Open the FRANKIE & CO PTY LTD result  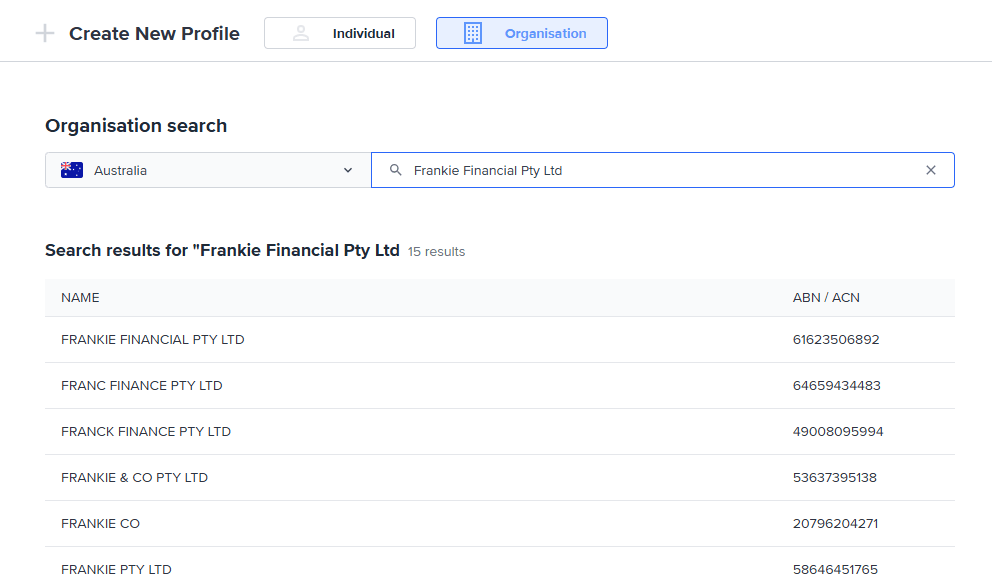click(134, 477)
